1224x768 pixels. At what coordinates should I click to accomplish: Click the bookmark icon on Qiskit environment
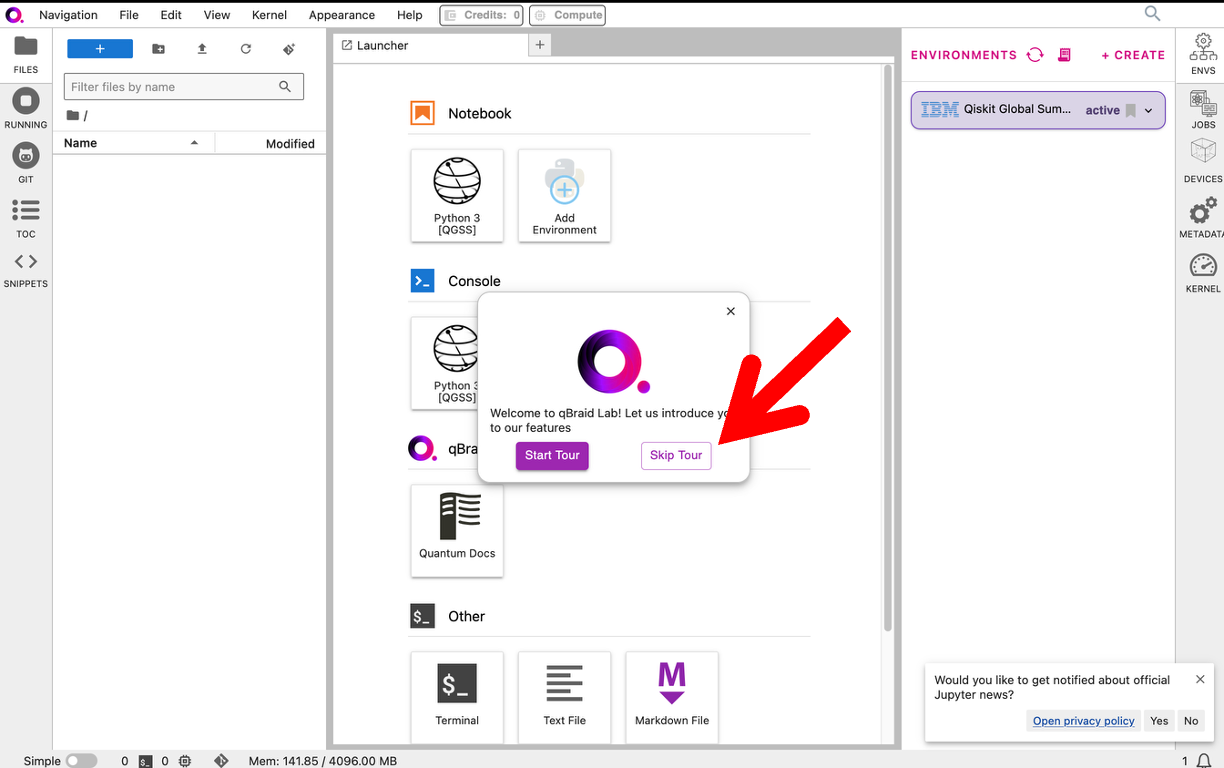pos(1131,110)
